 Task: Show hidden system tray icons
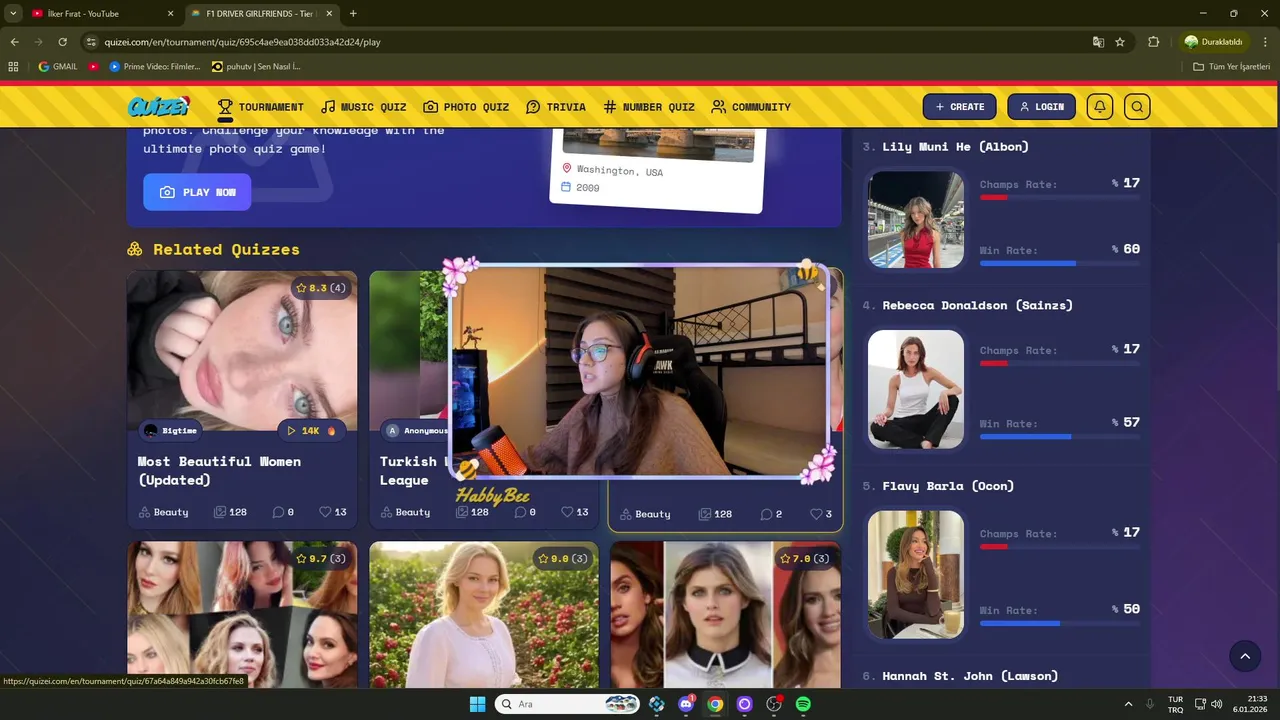1128,704
